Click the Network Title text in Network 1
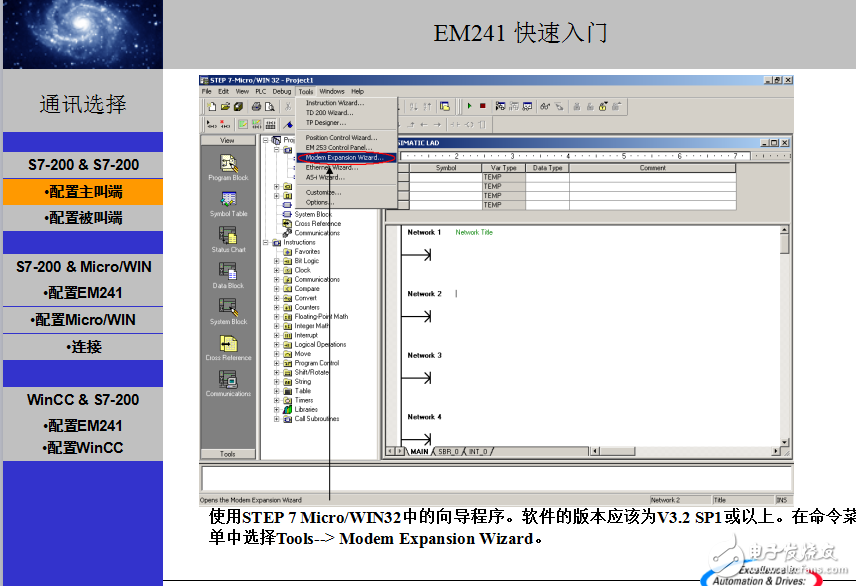This screenshot has width=856, height=586. coord(474,232)
